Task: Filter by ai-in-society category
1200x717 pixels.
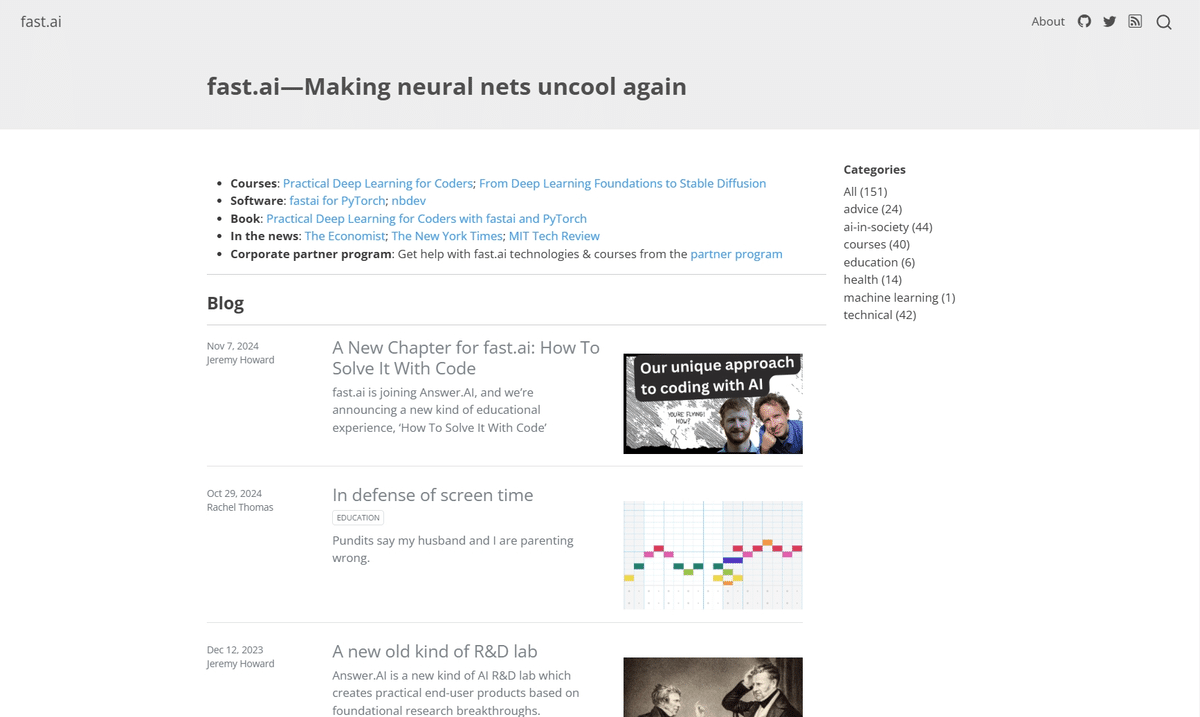Action: (x=888, y=227)
